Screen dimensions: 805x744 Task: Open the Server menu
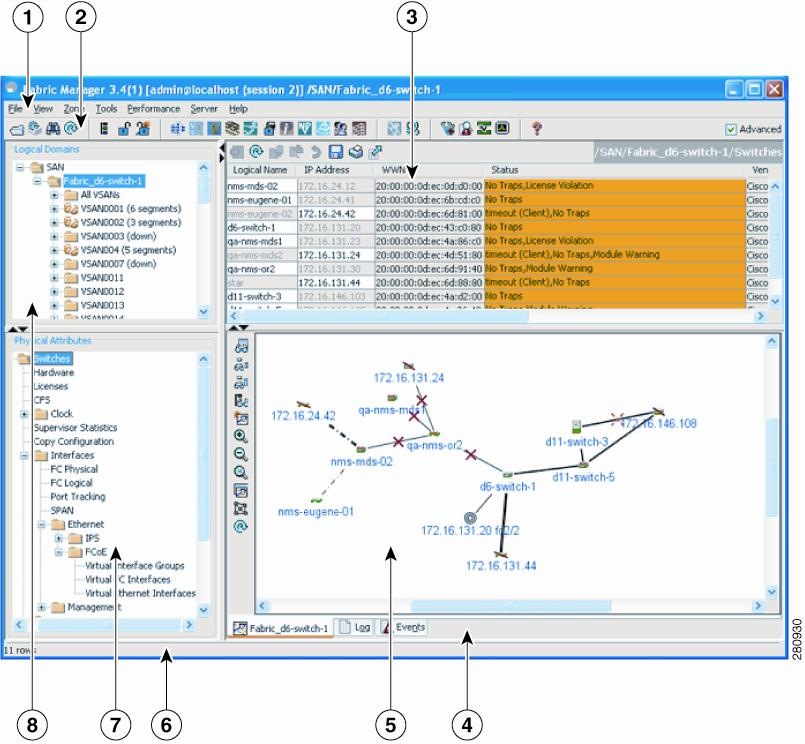pyautogui.click(x=204, y=109)
